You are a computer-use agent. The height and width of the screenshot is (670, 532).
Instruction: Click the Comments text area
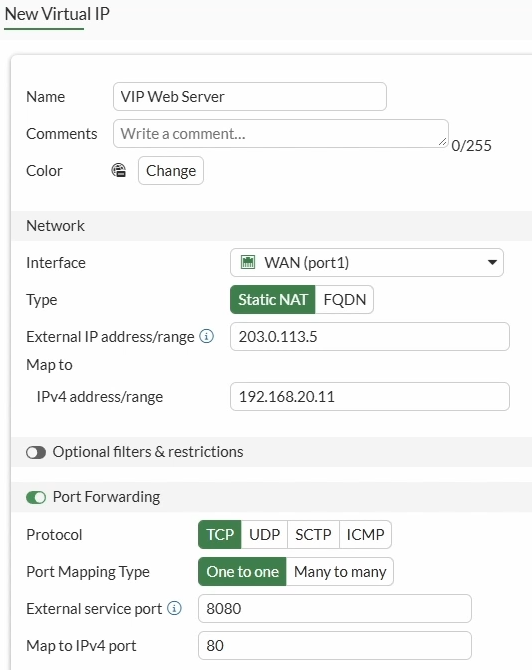281,134
